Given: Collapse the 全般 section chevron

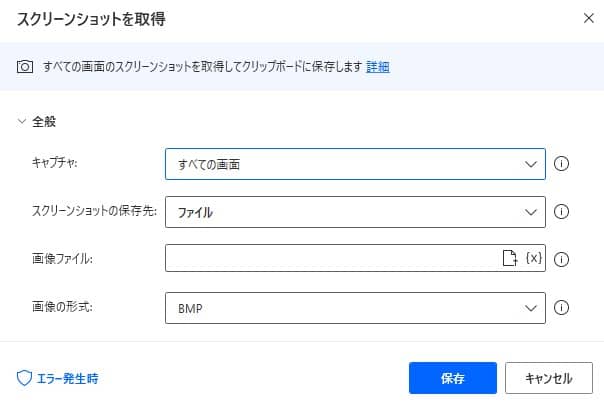Looking at the screenshot, I should (22, 121).
